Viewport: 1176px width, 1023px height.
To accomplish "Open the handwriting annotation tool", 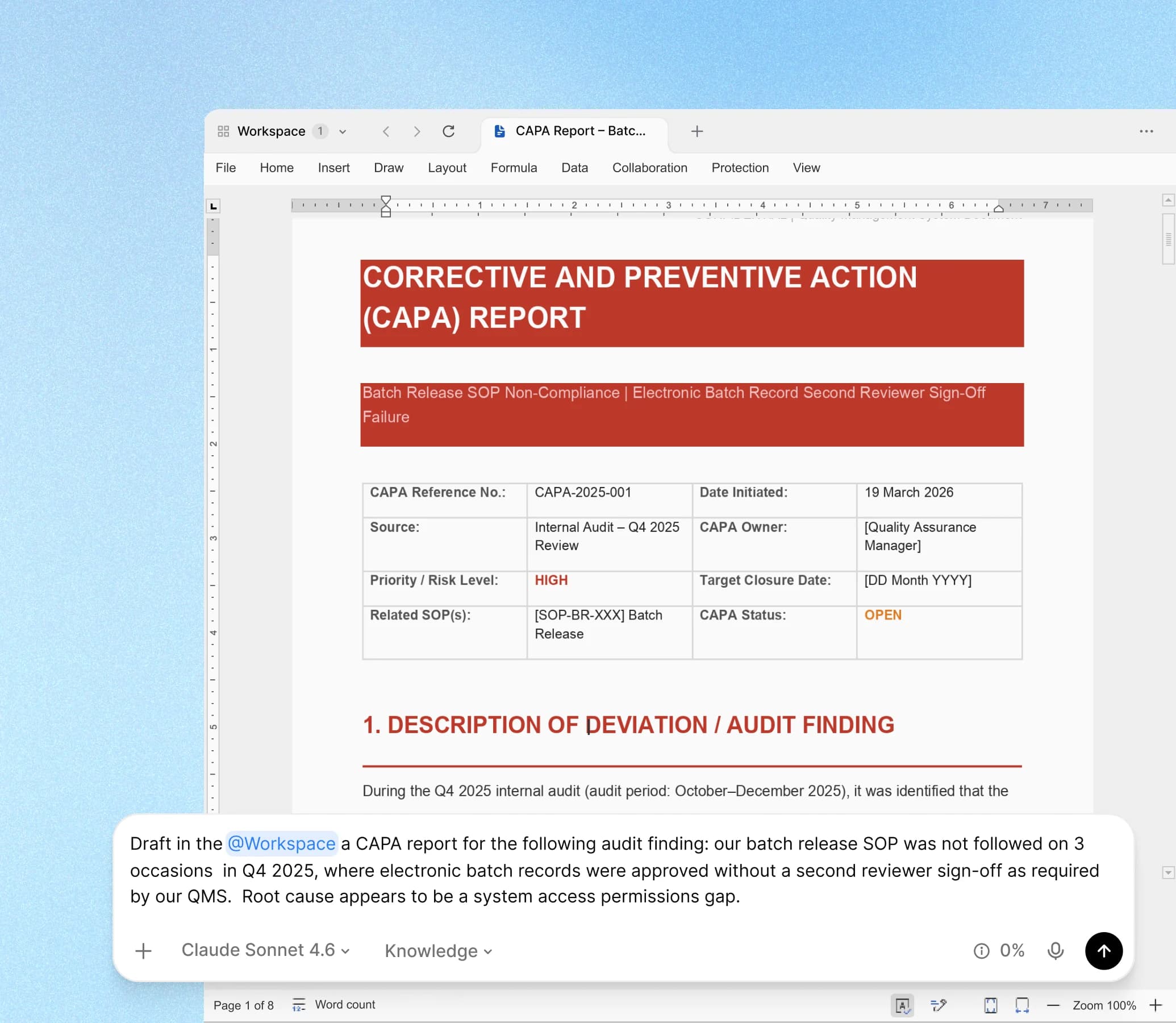I will tap(938, 1005).
